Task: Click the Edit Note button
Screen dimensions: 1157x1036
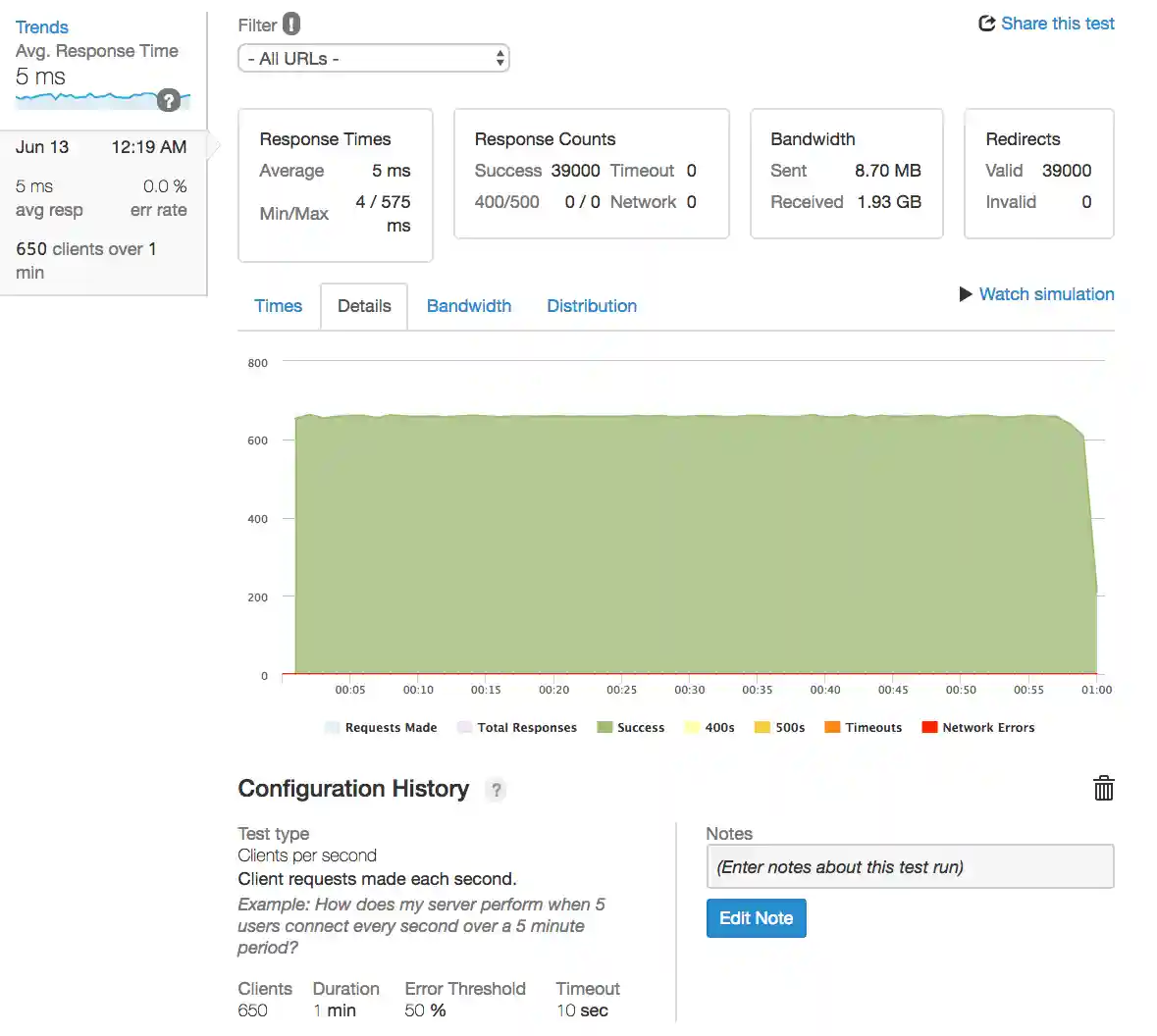Action: [756, 918]
